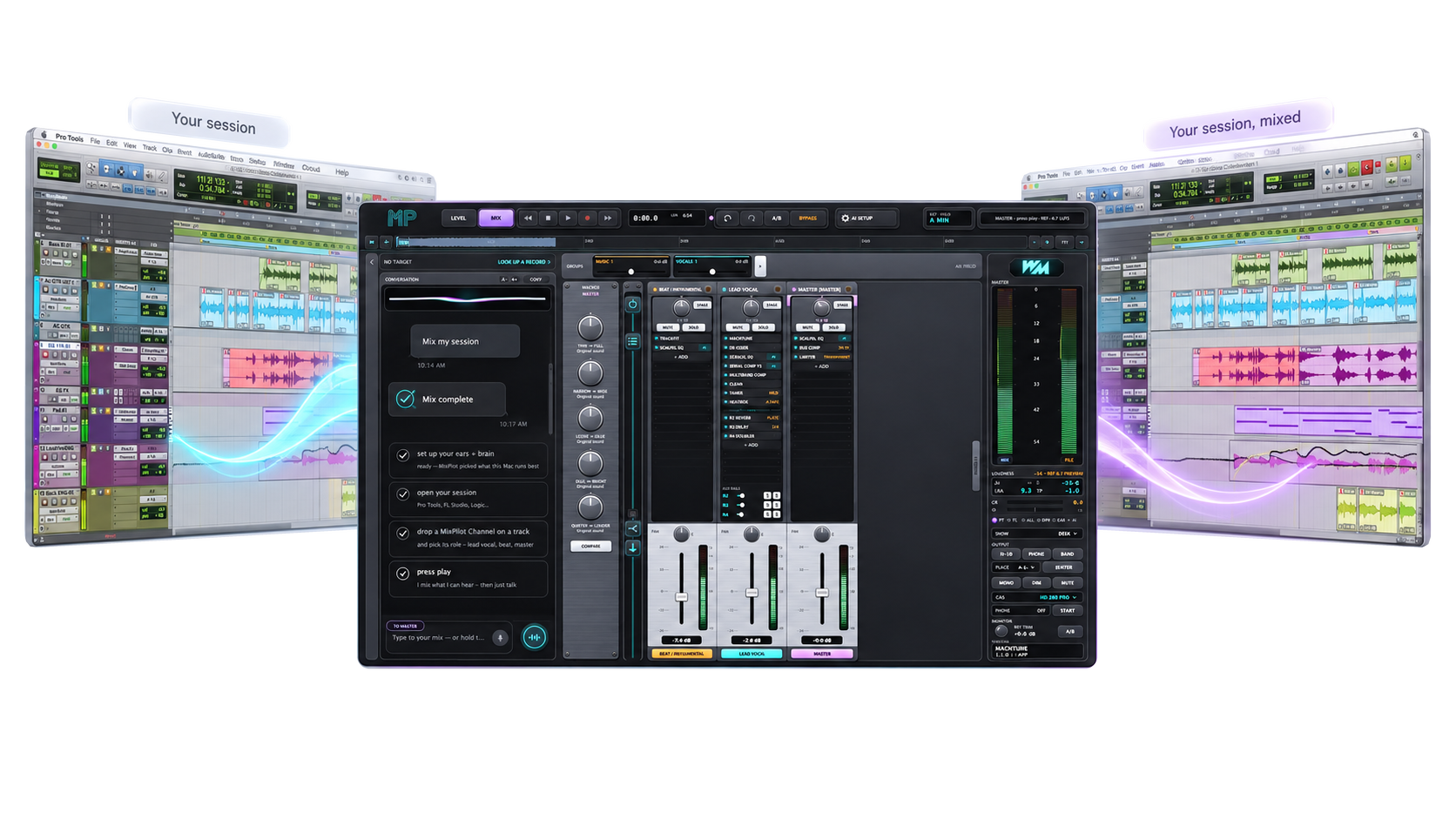This screenshot has height=819, width=1456.
Task: Click the View menu in the left Pro Tools window
Action: click(130, 145)
